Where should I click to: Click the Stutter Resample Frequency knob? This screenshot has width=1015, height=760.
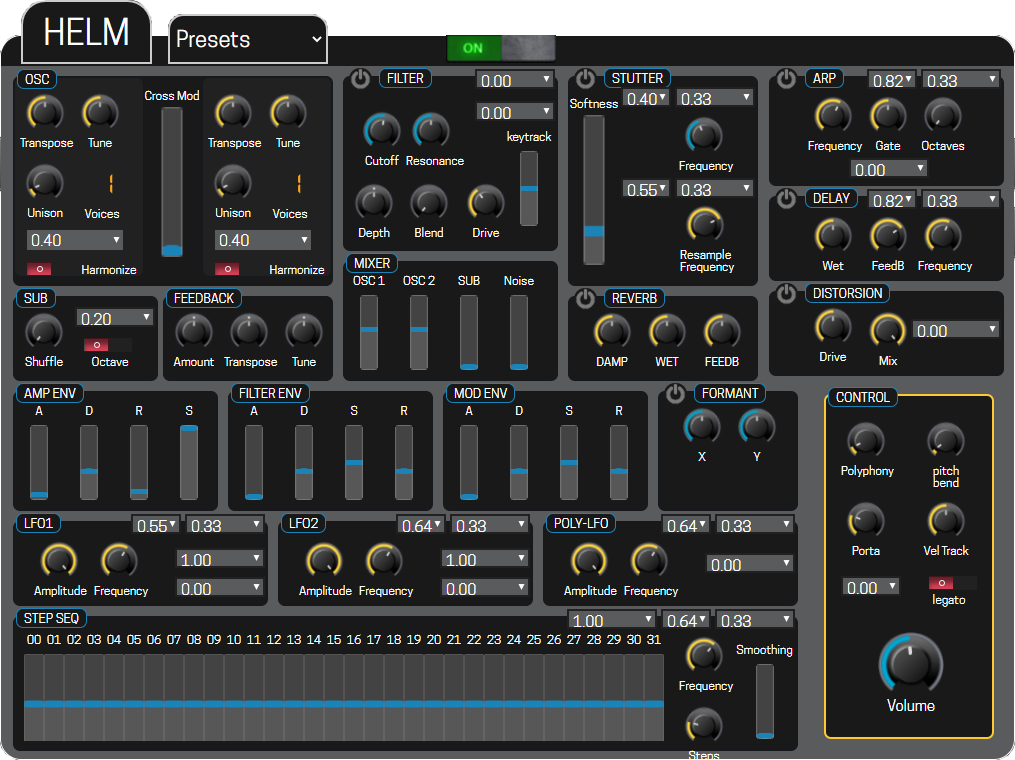pos(705,225)
